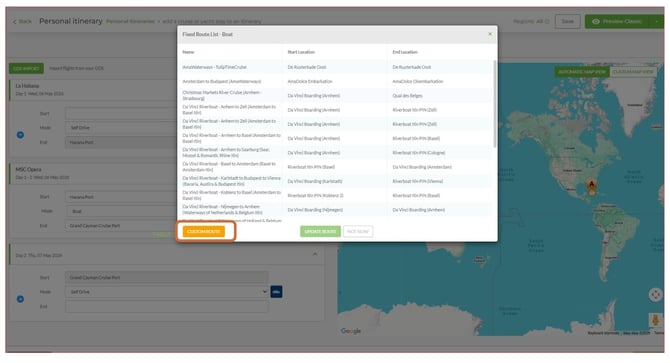Go back using the Back link
The width and height of the screenshot is (670, 363).
coord(23,21)
